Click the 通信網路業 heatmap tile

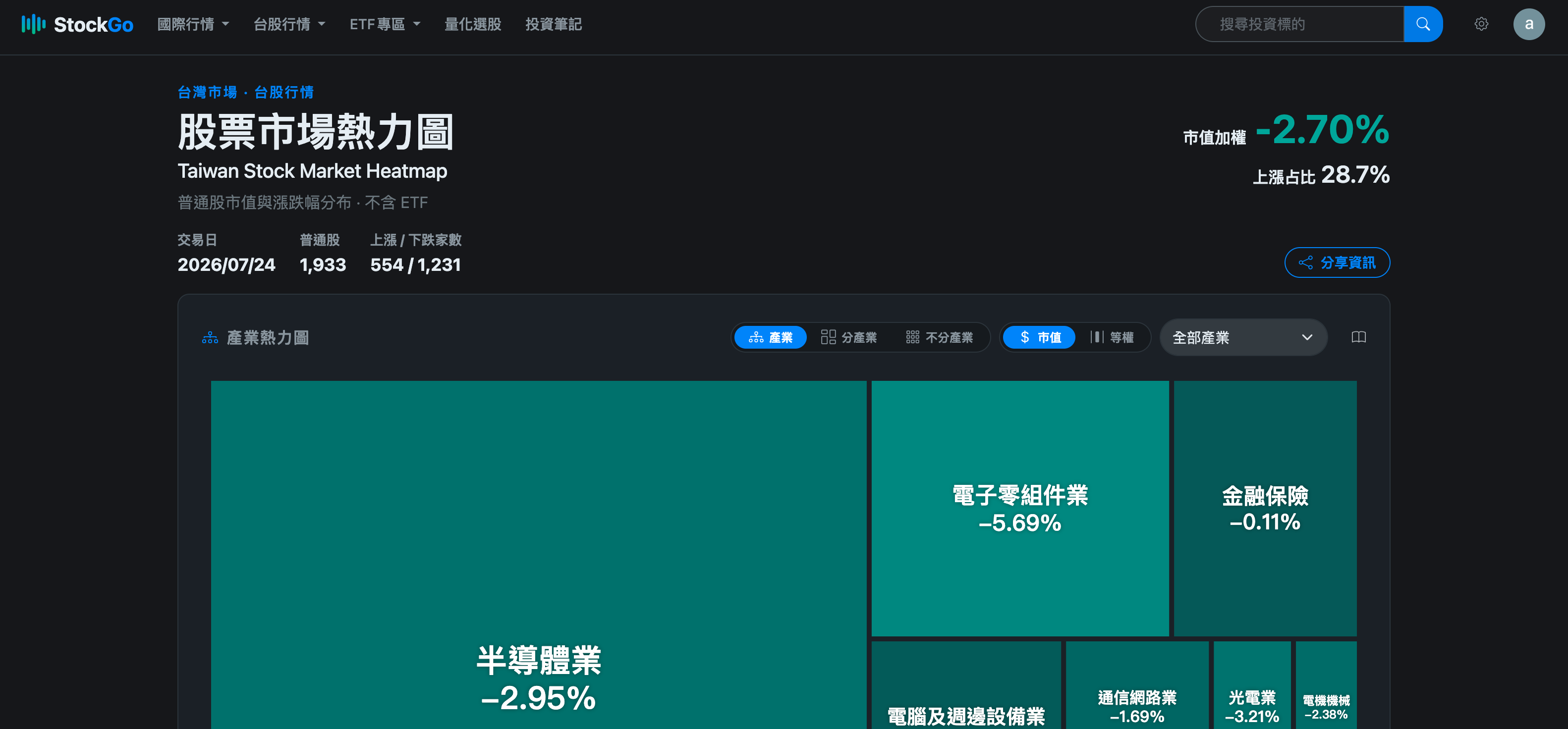pyautogui.click(x=1137, y=685)
